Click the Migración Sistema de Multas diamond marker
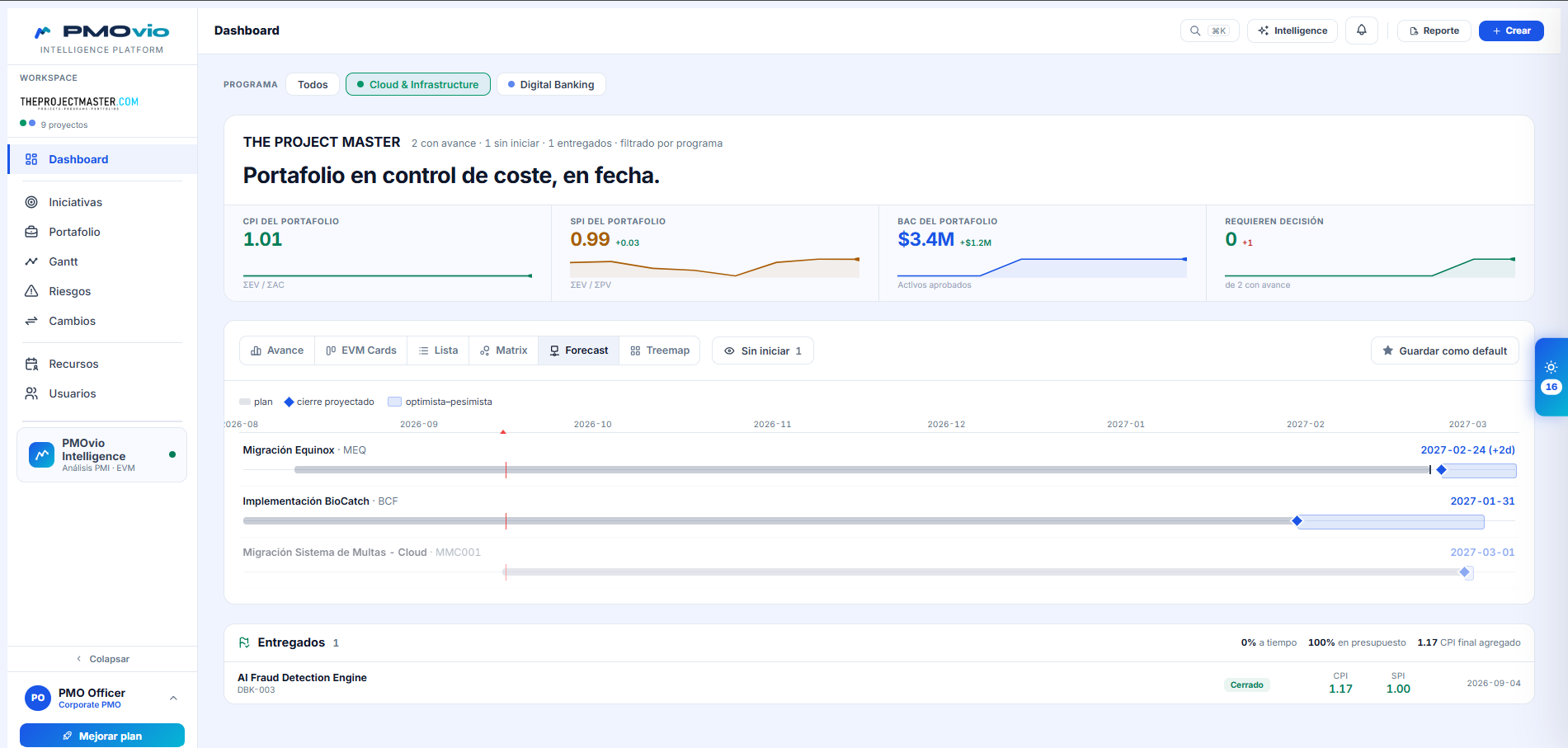Image resolution: width=1568 pixels, height=748 pixels. [1465, 572]
